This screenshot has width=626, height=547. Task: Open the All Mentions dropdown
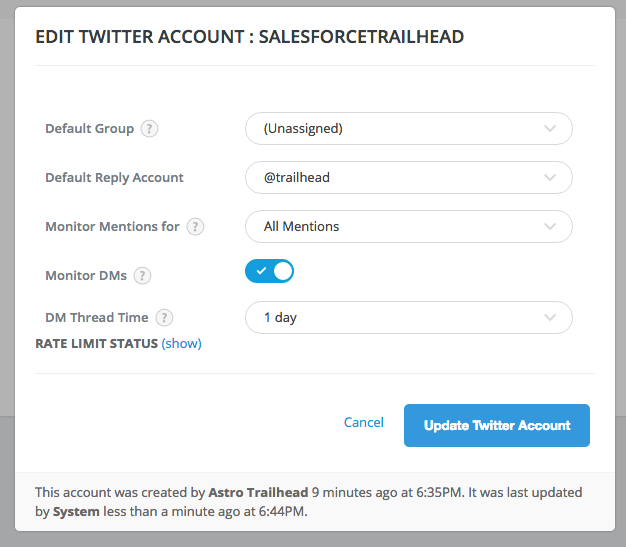(x=409, y=227)
